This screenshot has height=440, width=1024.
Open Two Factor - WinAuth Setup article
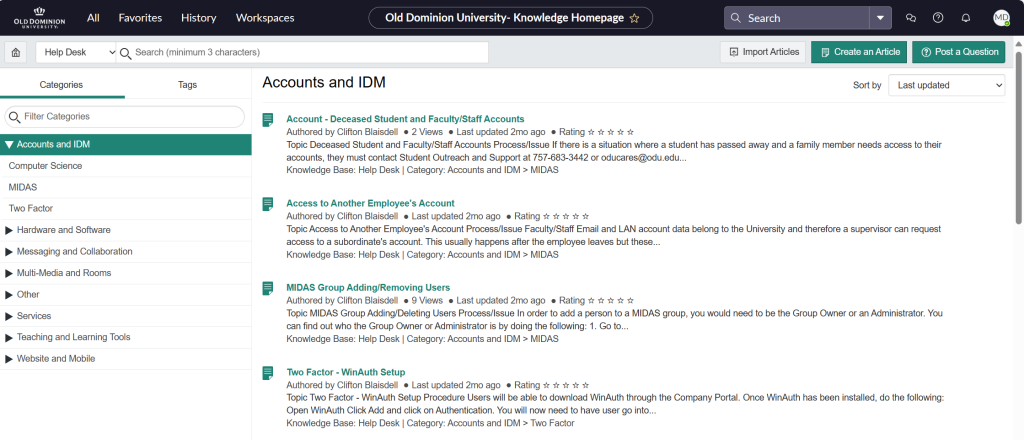345,372
